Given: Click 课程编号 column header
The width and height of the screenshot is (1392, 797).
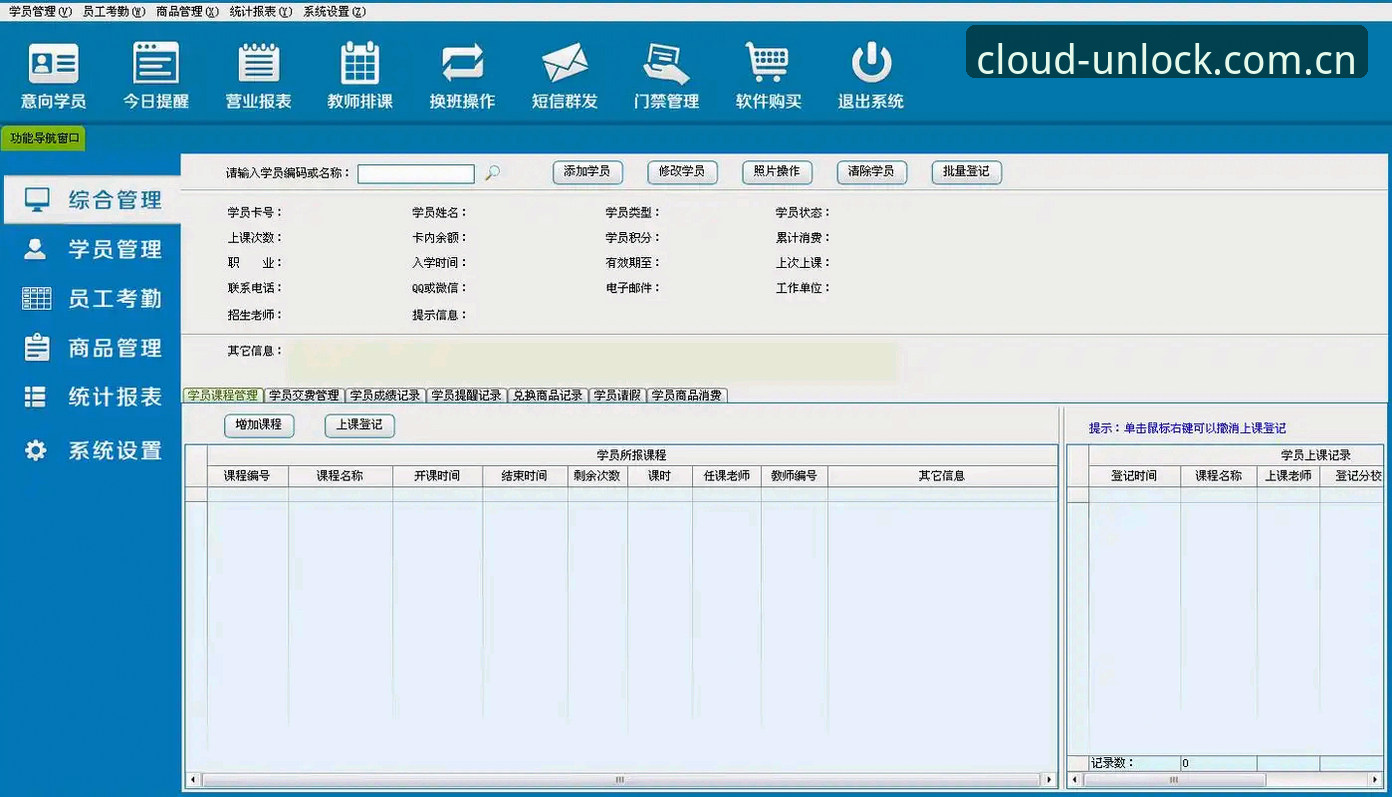Looking at the screenshot, I should (x=247, y=476).
